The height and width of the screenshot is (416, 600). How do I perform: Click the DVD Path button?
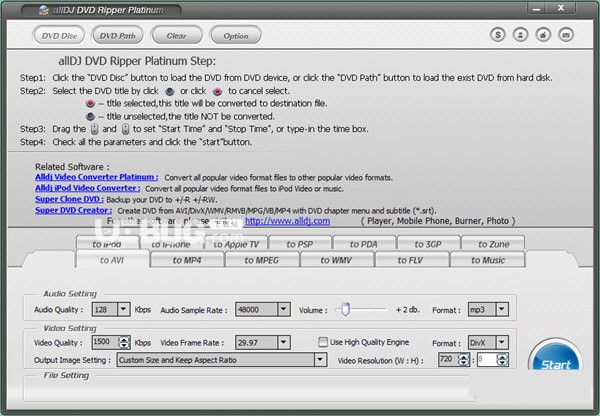[118, 36]
